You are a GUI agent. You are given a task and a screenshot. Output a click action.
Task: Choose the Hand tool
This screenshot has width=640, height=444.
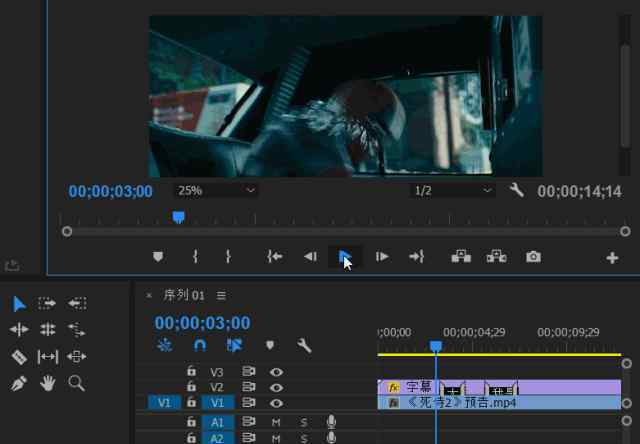pyautogui.click(x=47, y=383)
